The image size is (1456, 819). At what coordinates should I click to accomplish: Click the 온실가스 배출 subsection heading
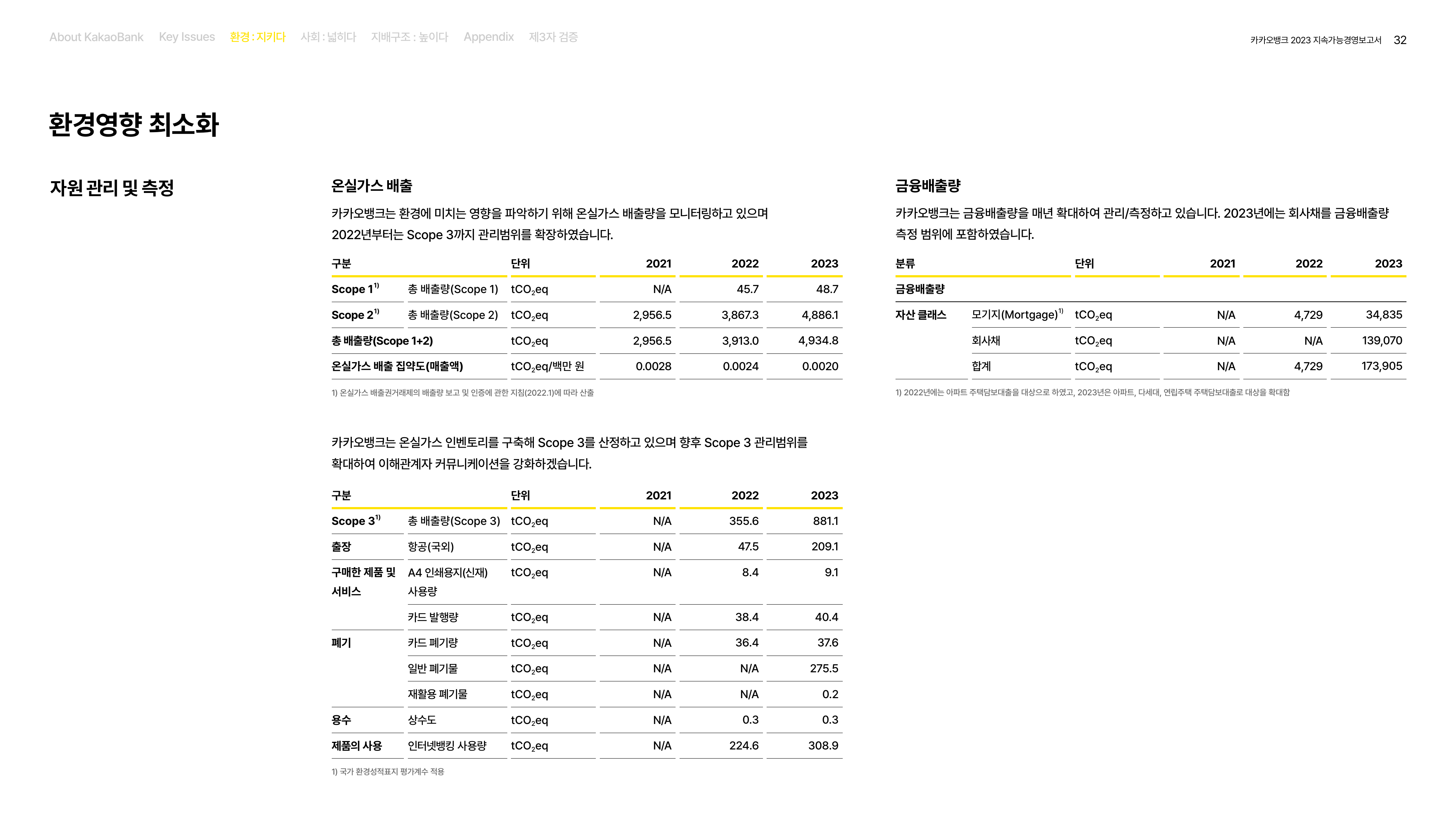(372, 186)
